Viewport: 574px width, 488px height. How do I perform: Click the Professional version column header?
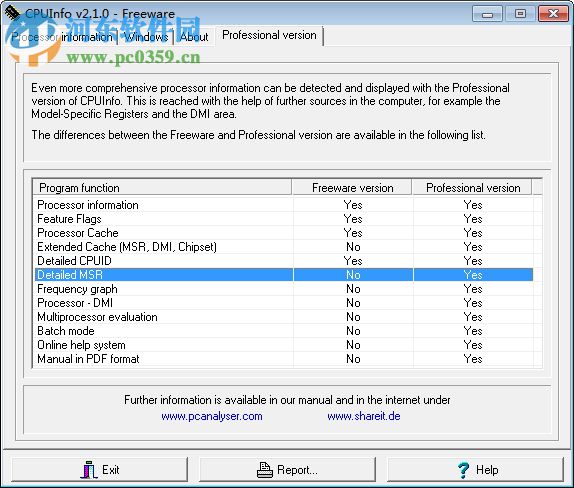[x=473, y=187]
